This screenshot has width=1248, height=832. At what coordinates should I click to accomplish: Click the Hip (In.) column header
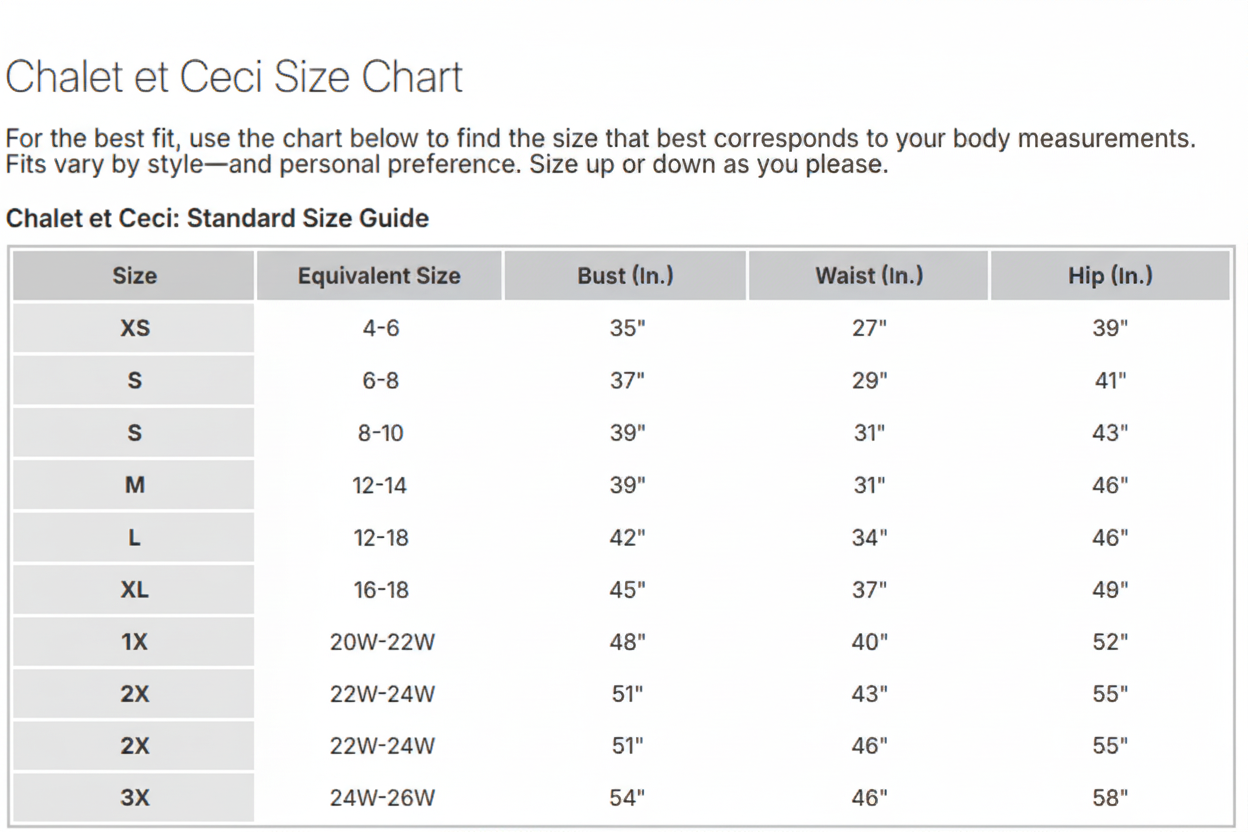click(1110, 276)
